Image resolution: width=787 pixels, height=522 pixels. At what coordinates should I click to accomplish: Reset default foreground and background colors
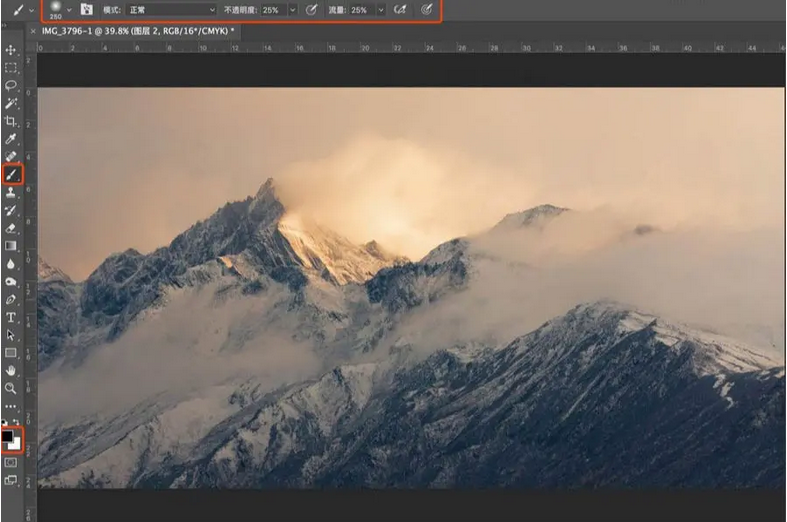[x=5, y=422]
